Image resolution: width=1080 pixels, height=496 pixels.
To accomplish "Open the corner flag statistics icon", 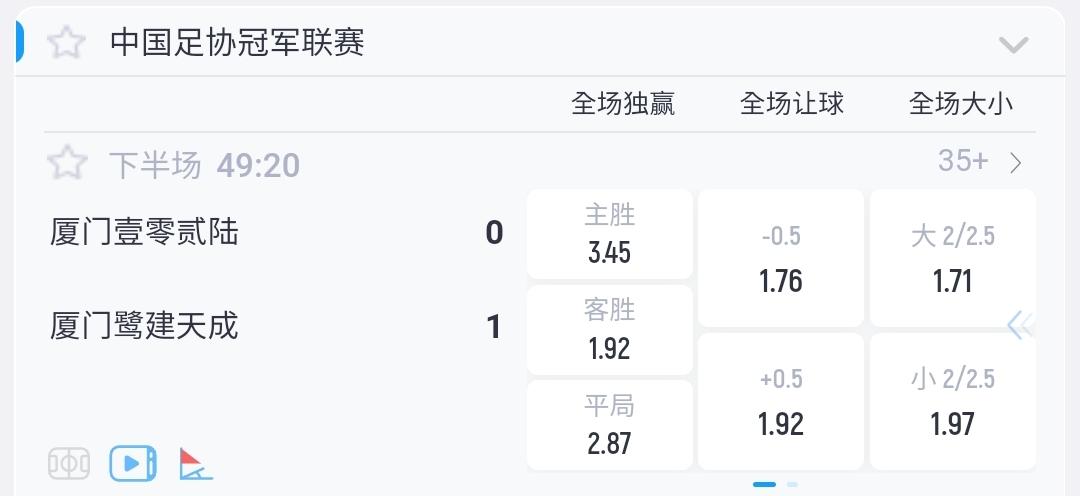I will click(x=195, y=463).
